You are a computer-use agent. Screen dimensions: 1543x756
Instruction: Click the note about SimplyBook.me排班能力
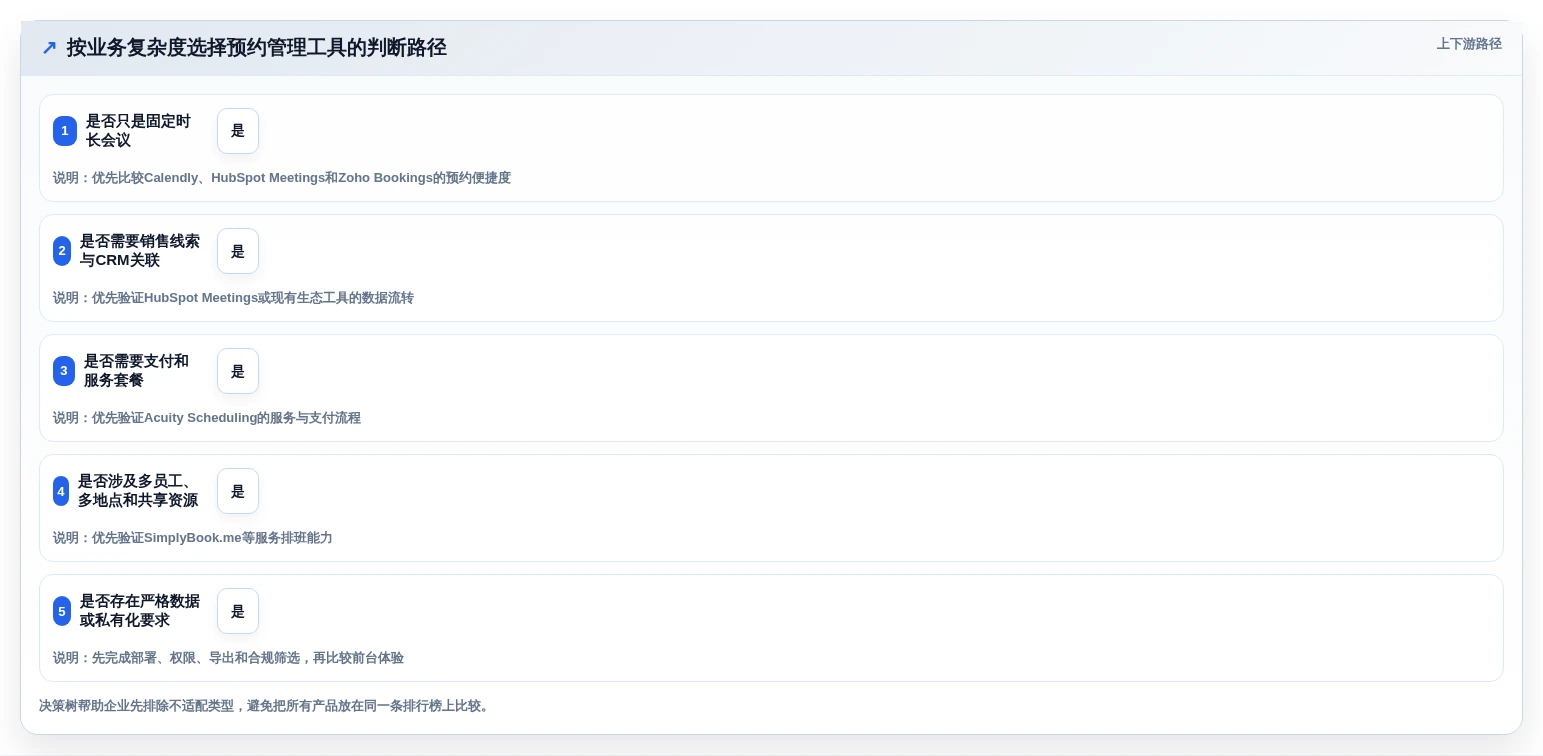pyautogui.click(x=193, y=538)
